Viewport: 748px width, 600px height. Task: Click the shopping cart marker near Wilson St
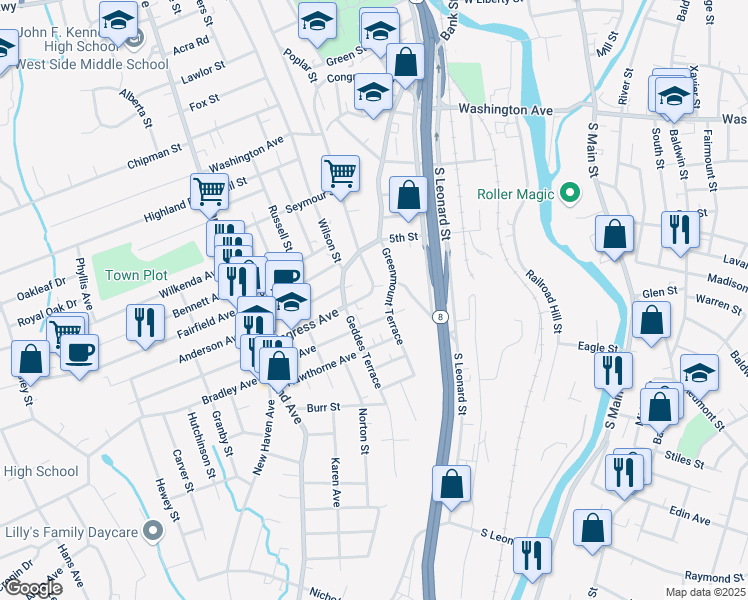[340, 174]
